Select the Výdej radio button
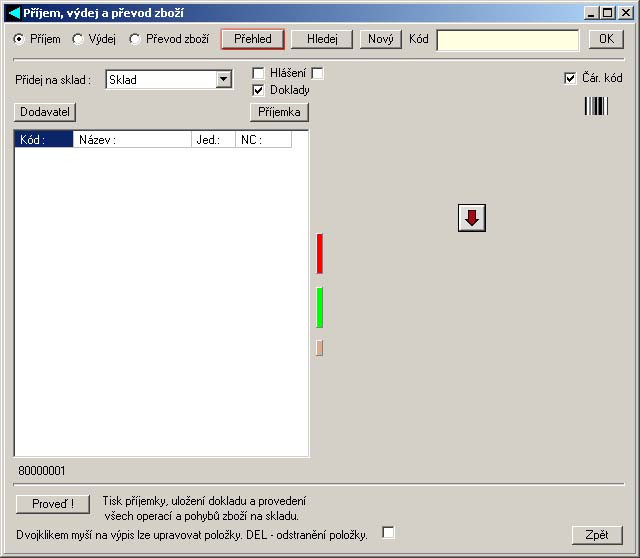640x558 pixels. 78,39
